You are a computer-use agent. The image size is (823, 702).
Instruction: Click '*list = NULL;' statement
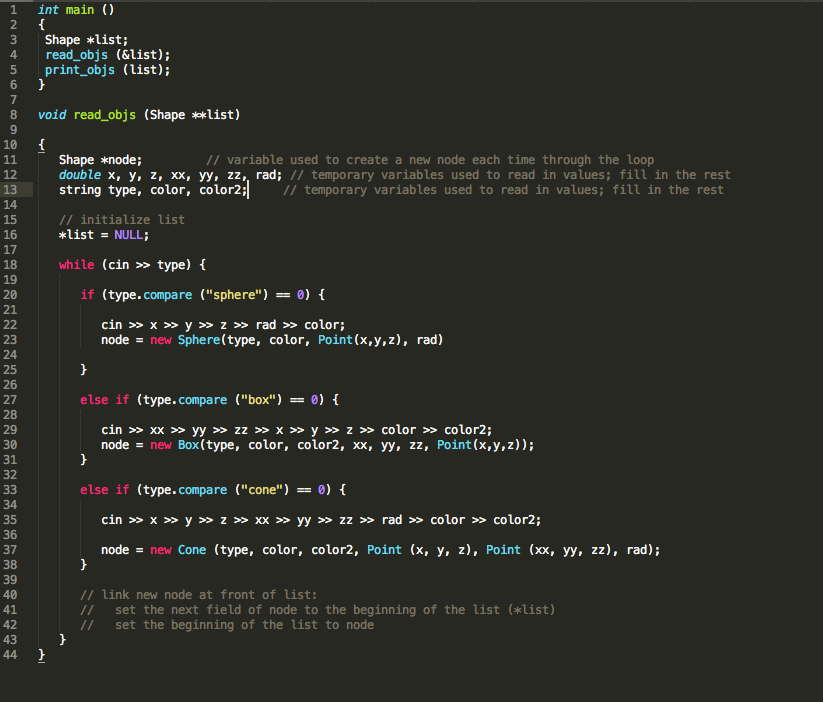104,235
